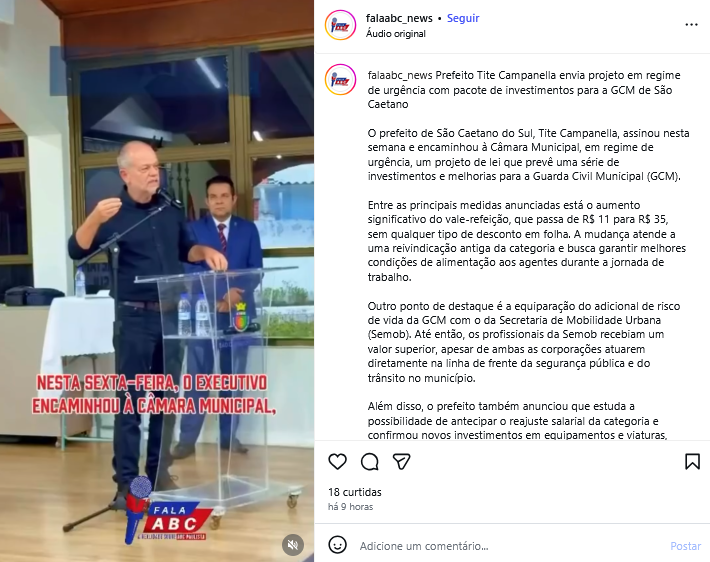The height and width of the screenshot is (562, 710).
Task: Unmute the video with the speaker icon
Action: point(293,544)
